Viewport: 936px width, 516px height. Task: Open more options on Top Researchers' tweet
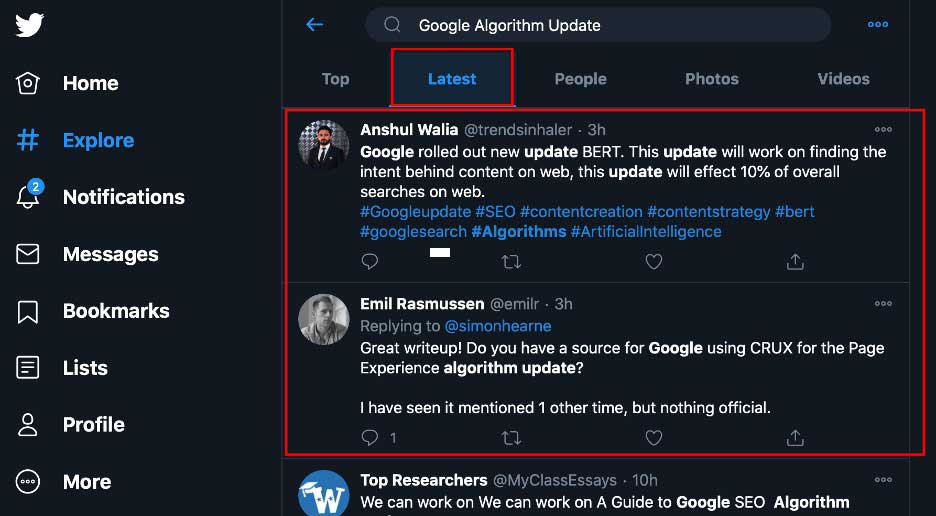[883, 480]
